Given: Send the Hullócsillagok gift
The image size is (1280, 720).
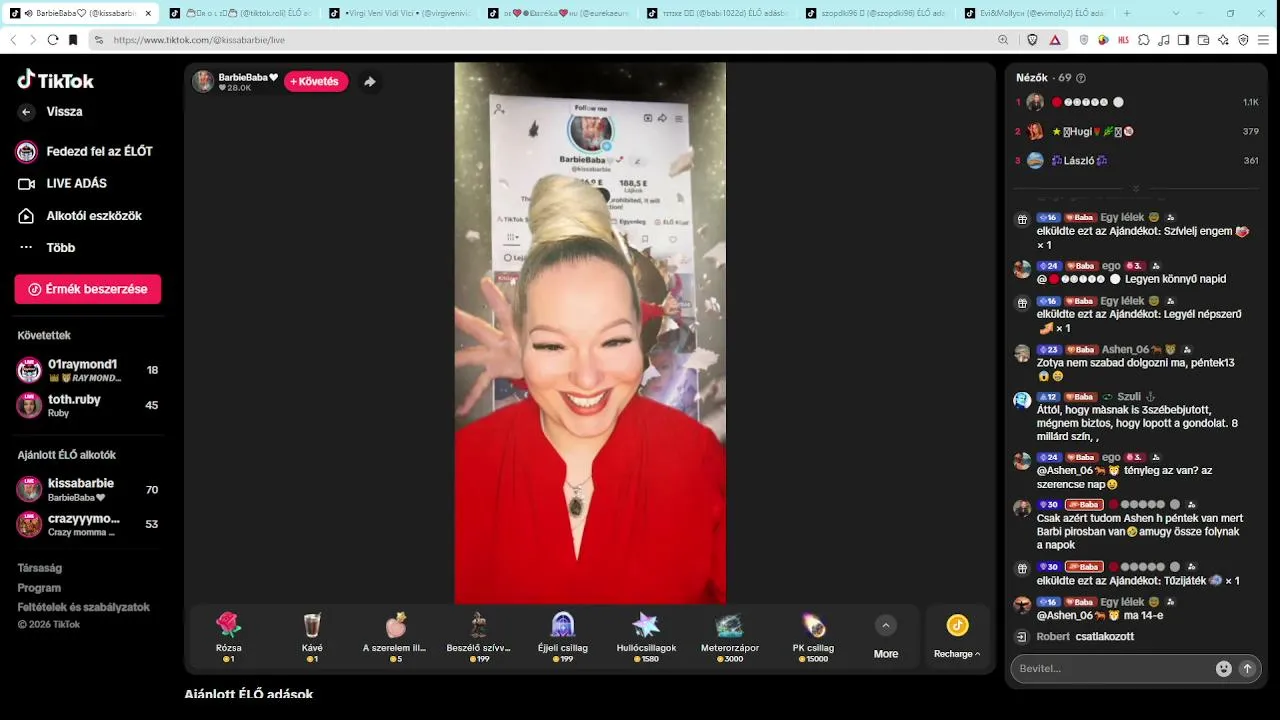Looking at the screenshot, I should pyautogui.click(x=646, y=637).
